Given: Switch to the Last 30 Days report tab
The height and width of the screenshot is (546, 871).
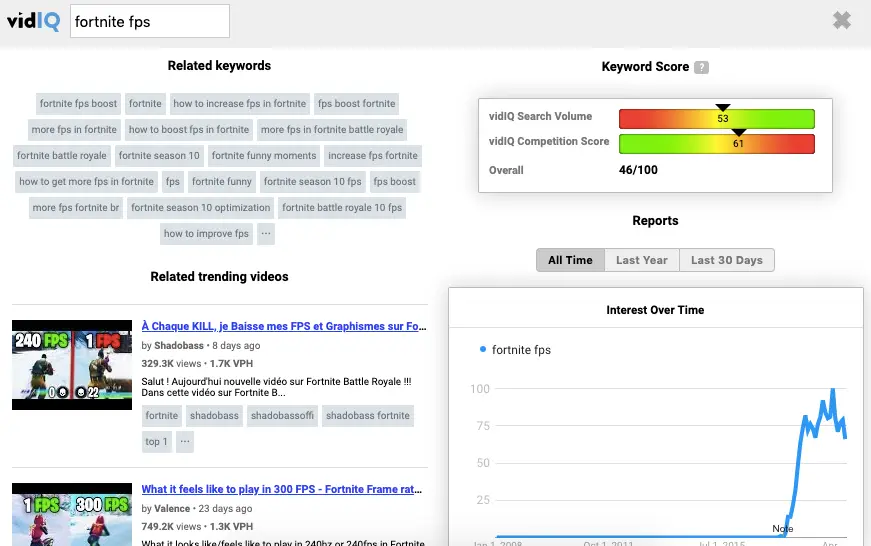Looking at the screenshot, I should pyautogui.click(x=727, y=260).
